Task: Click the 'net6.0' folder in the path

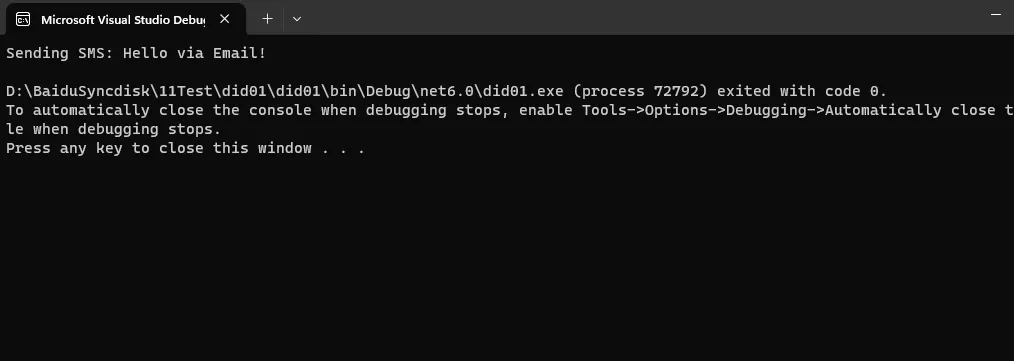Action: point(447,91)
